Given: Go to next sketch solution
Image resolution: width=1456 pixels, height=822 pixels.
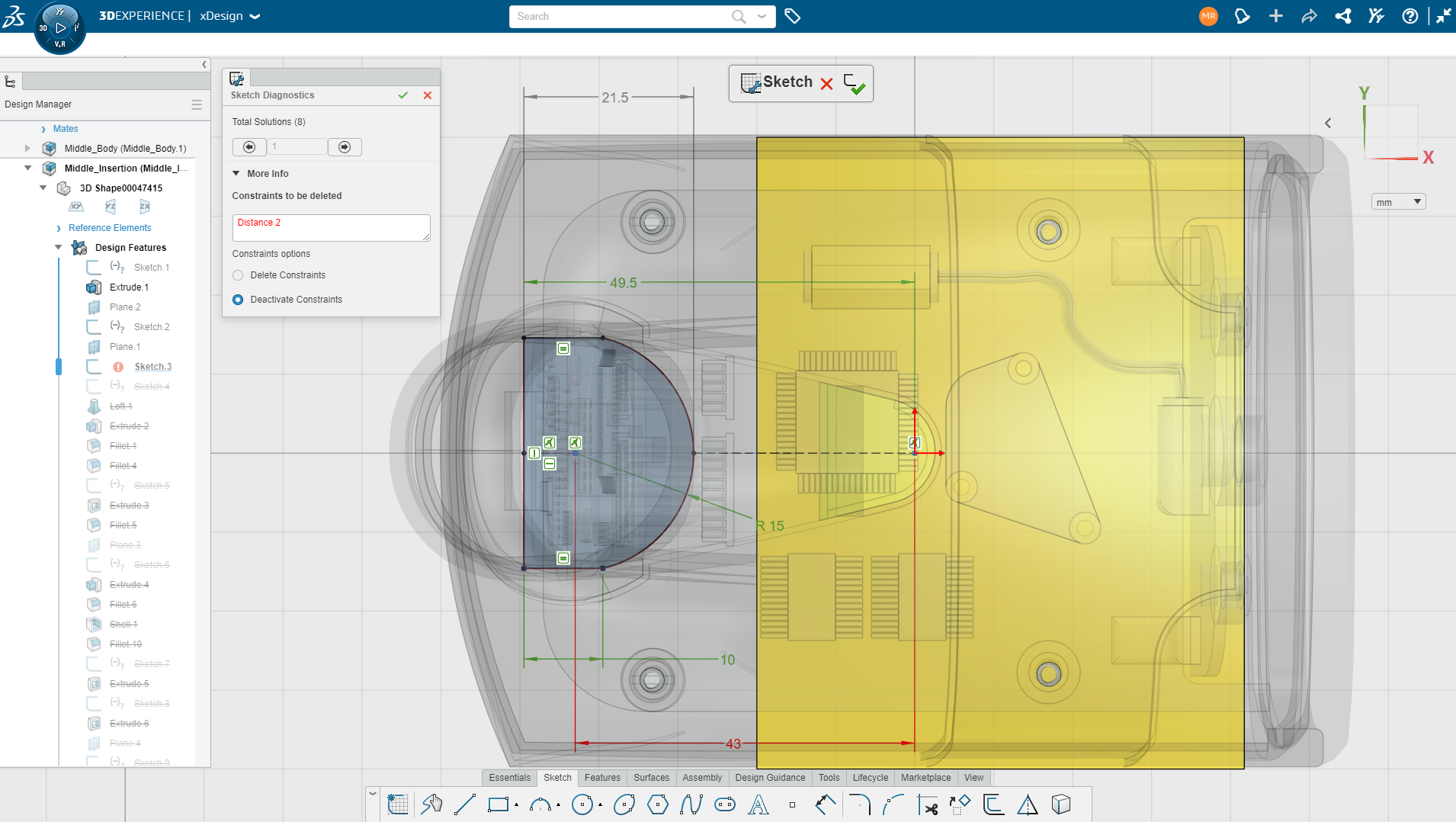Looking at the screenshot, I should click(345, 147).
